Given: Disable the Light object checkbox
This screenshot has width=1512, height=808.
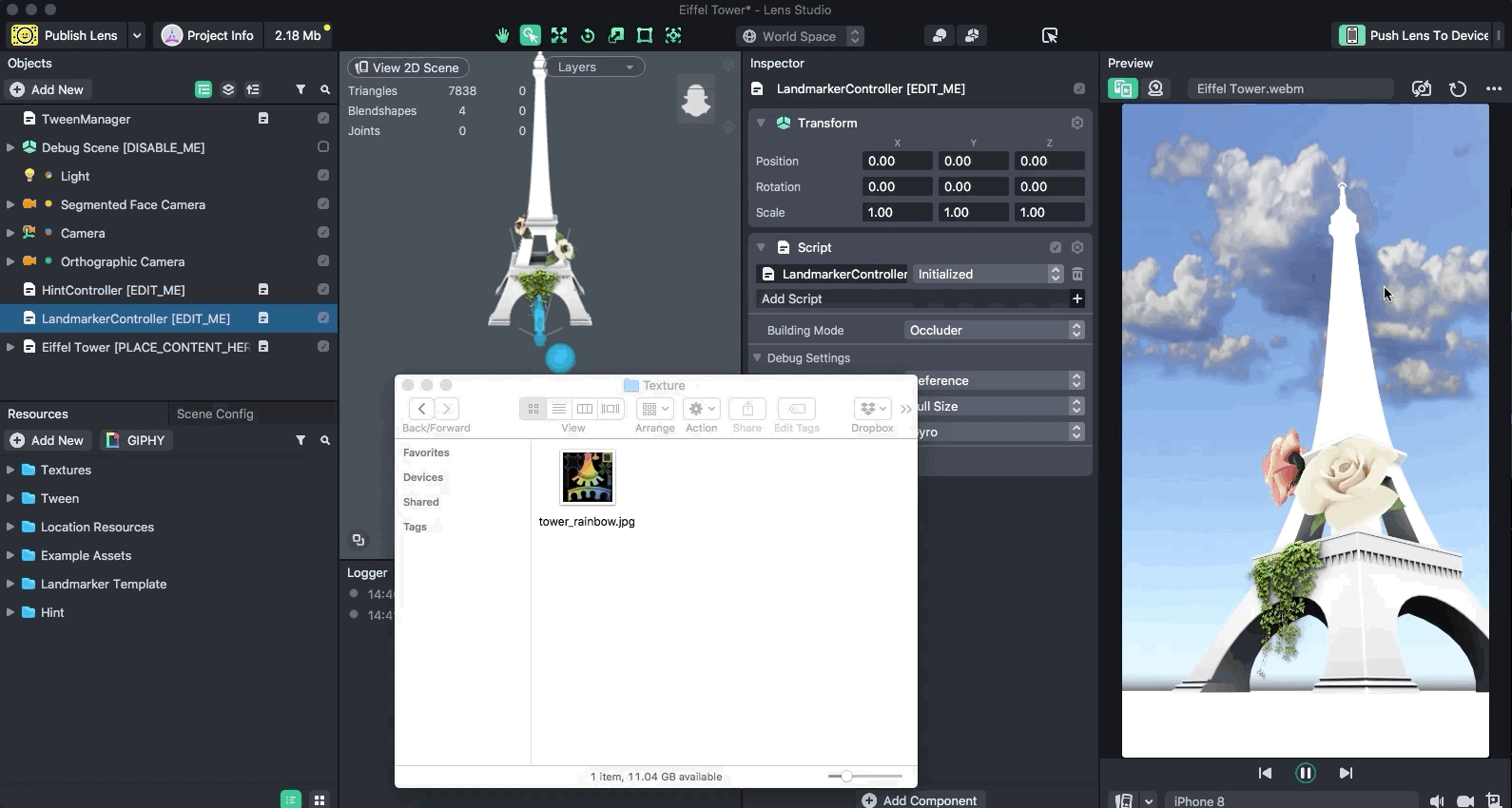Looking at the screenshot, I should click(323, 176).
